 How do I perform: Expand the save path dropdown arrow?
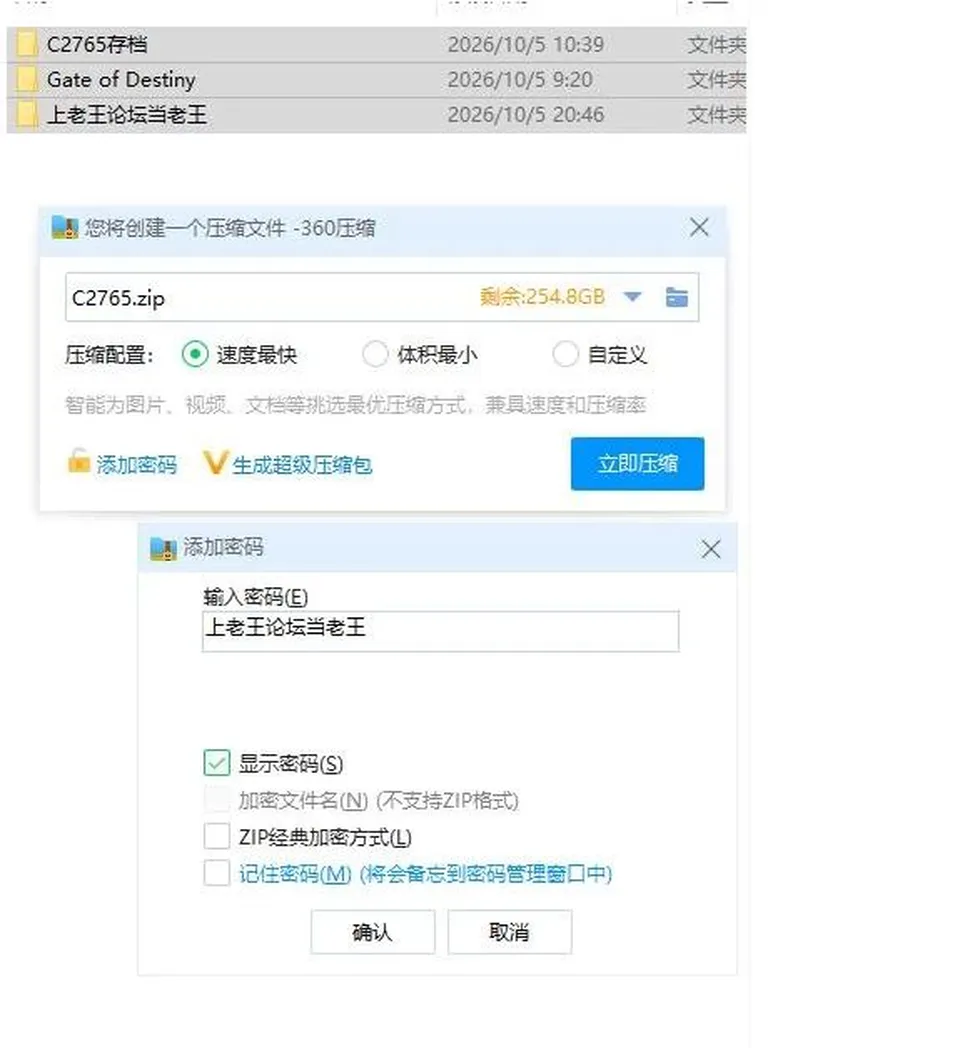[x=632, y=297]
